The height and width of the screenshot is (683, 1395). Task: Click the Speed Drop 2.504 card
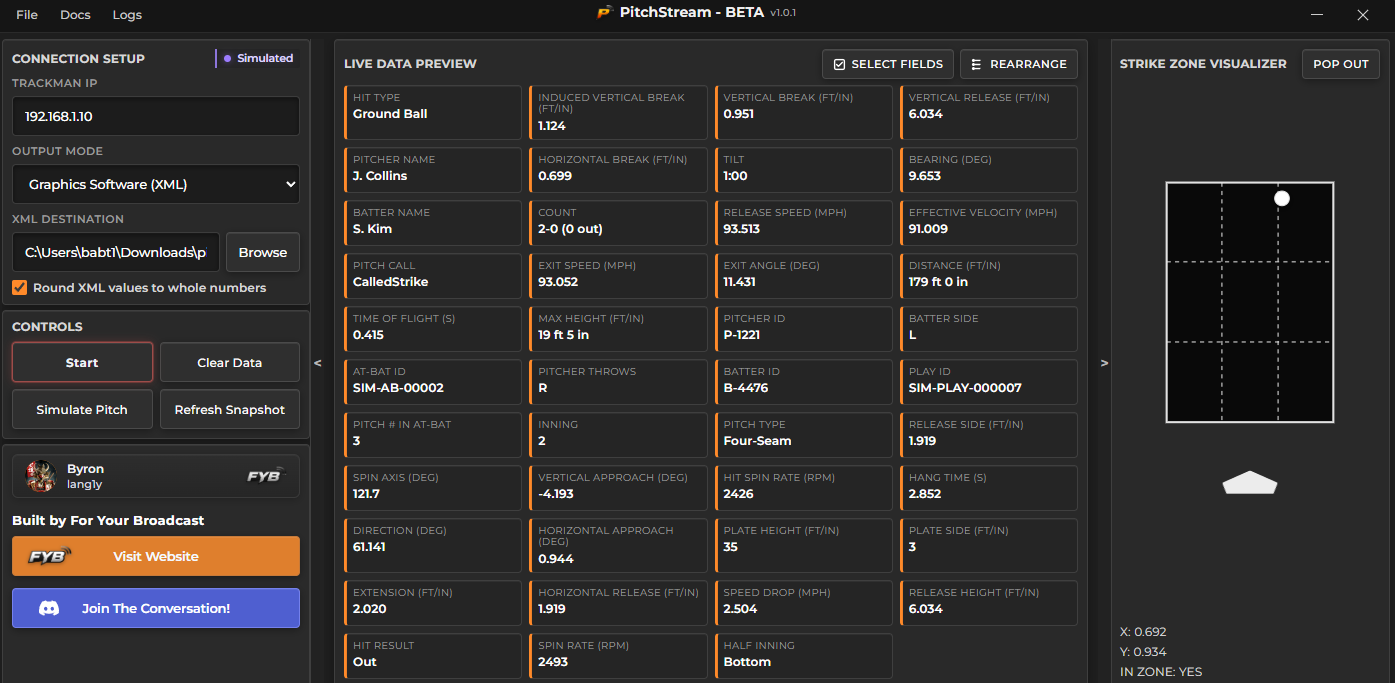pos(806,603)
